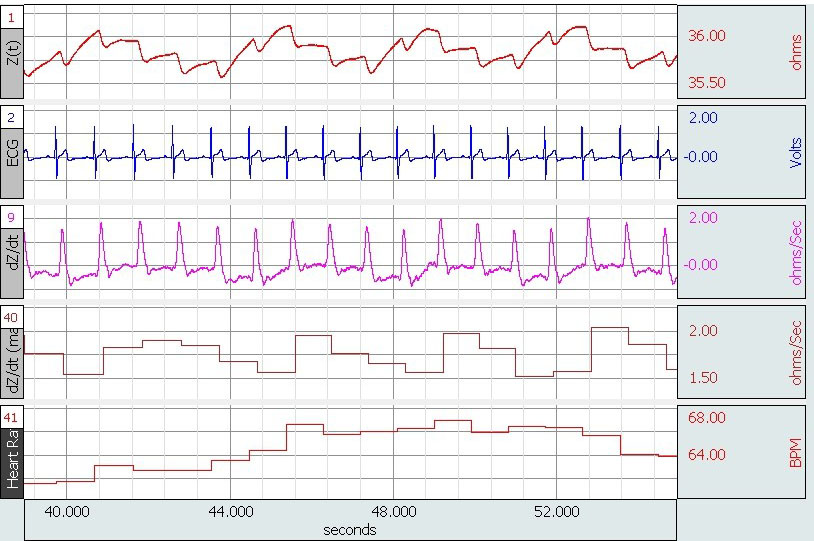Click the 35.50 value on Z(t) scale
The width and height of the screenshot is (814, 541).
click(707, 83)
